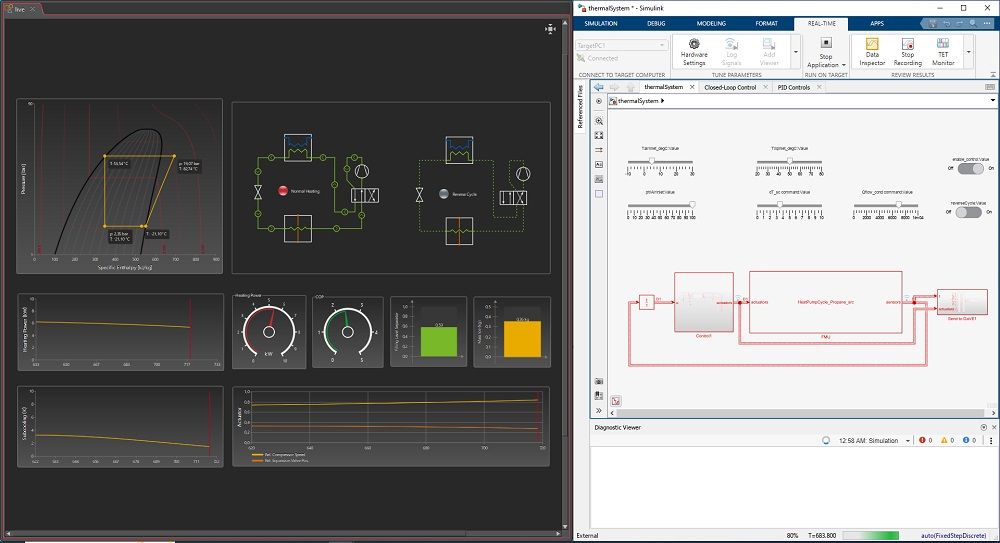The image size is (1000, 543).
Task: Click the HeatPumpCycle_Propane_src FMU block
Action: pyautogui.click(x=825, y=302)
